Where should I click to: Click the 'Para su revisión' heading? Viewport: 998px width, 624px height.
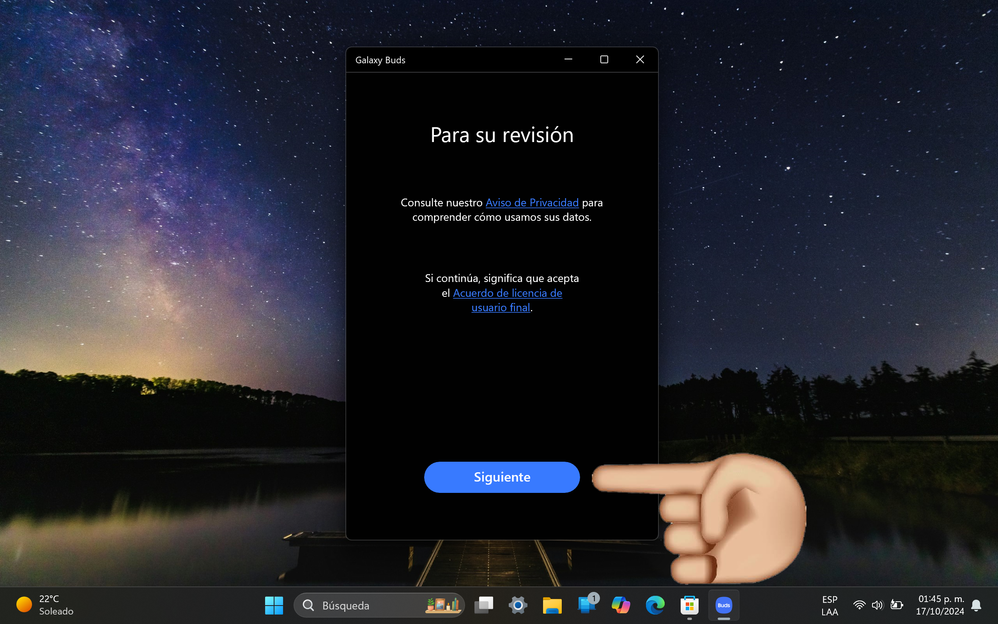pos(502,135)
